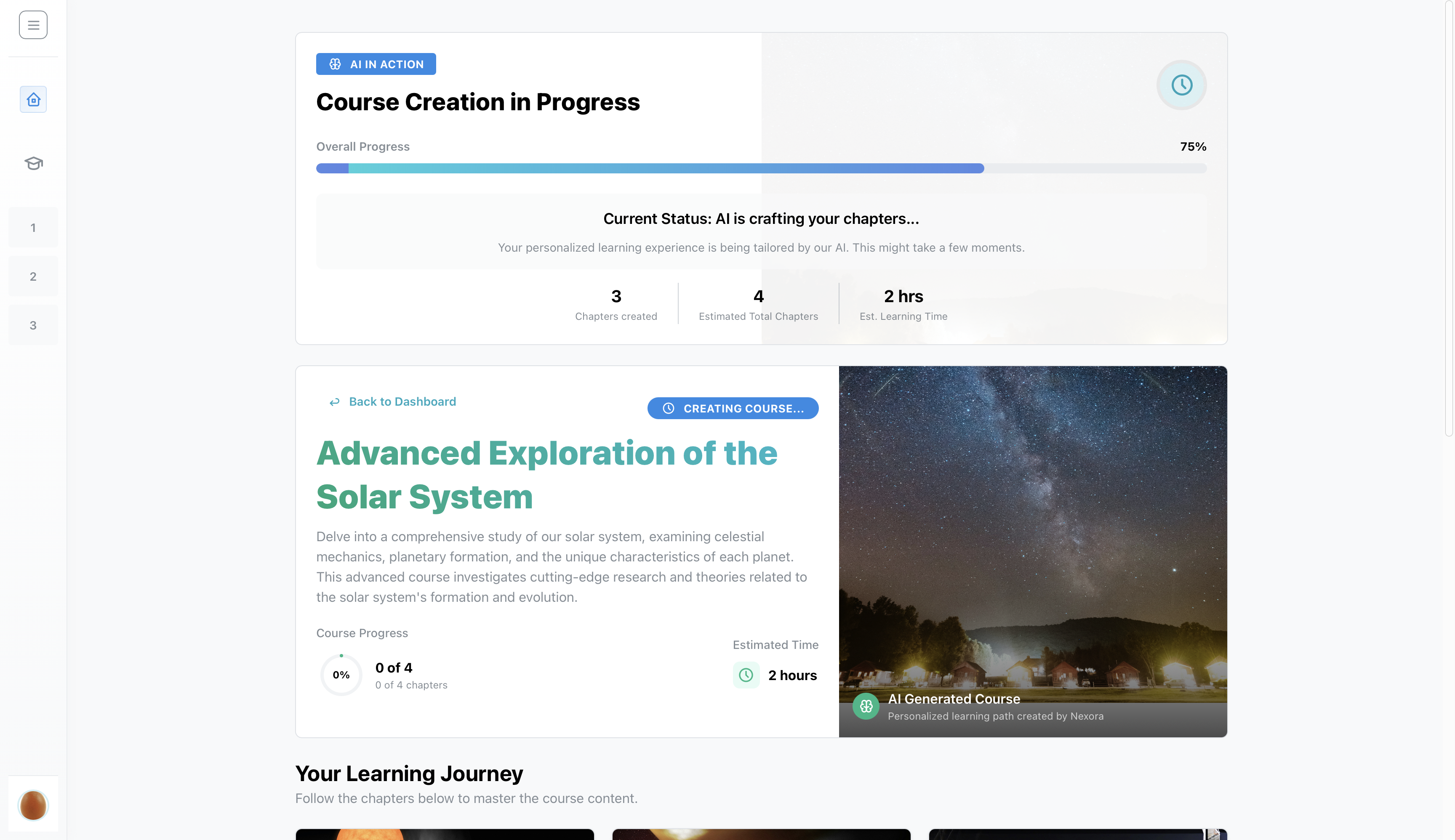Click the green clock Estimated Time icon
This screenshot has width=1455, height=840.
[x=746, y=675]
